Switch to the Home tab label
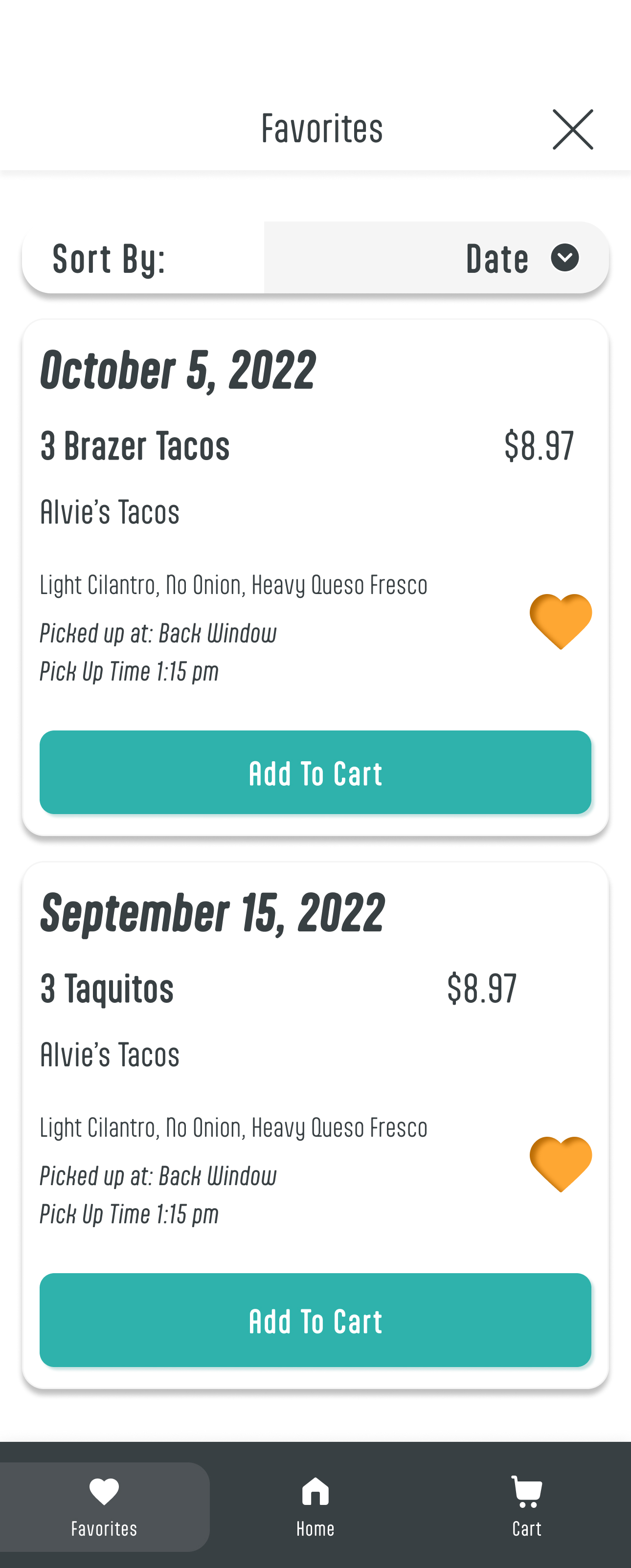This screenshot has height=1568, width=631. pyautogui.click(x=315, y=1528)
